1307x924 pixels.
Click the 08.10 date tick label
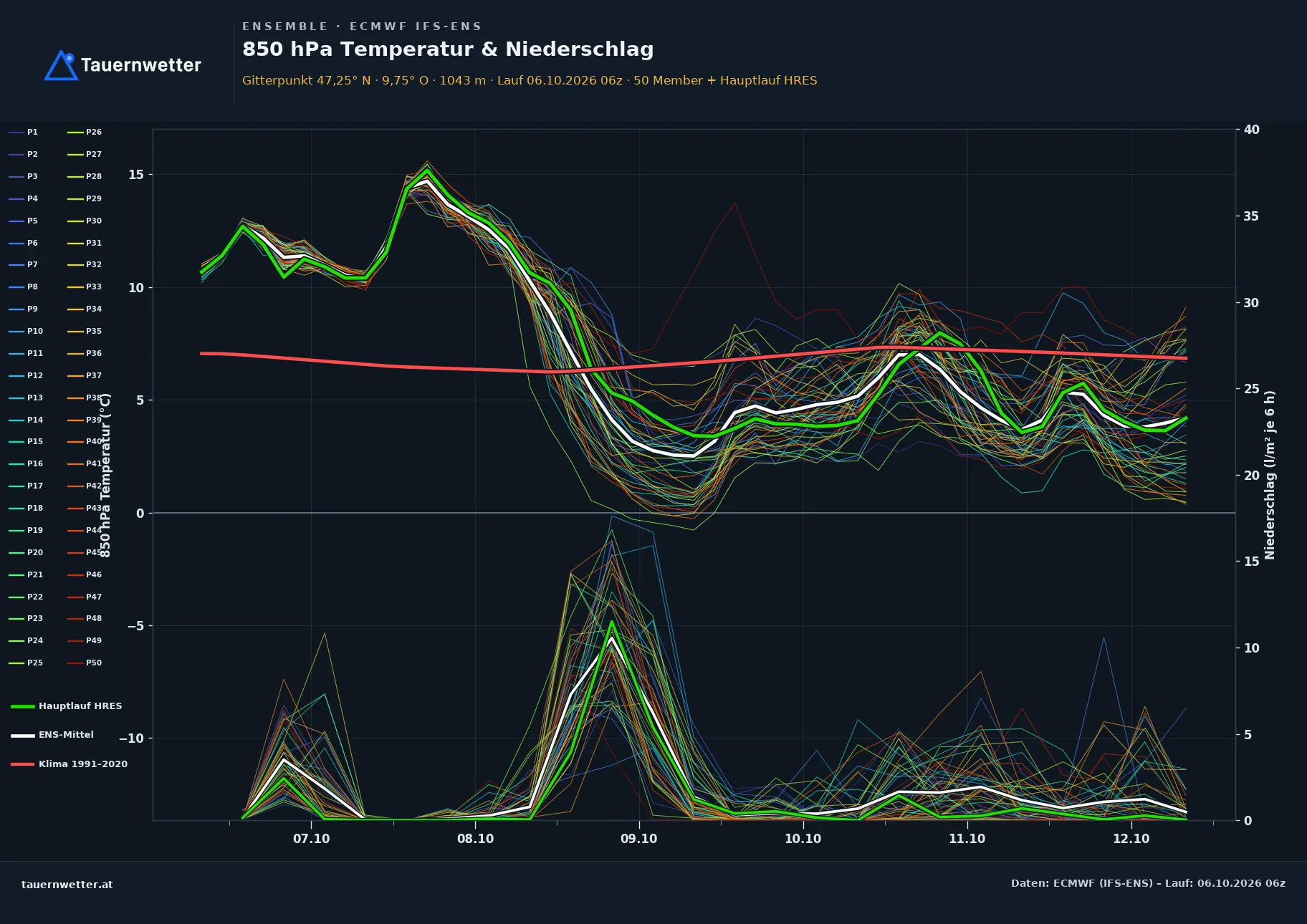[x=475, y=839]
